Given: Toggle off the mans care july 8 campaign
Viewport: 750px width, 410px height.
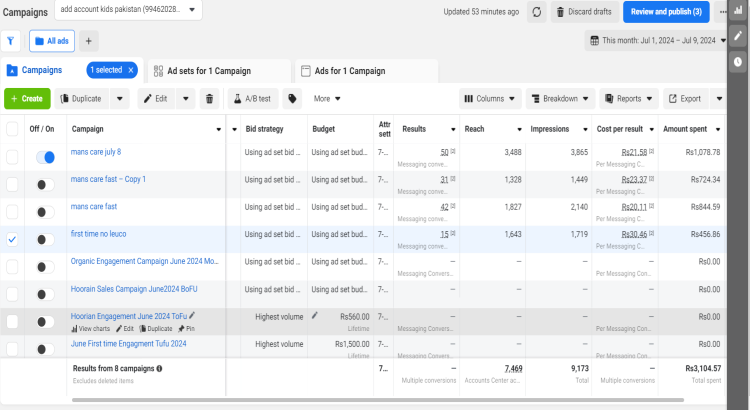Looking at the screenshot, I should tap(45, 157).
